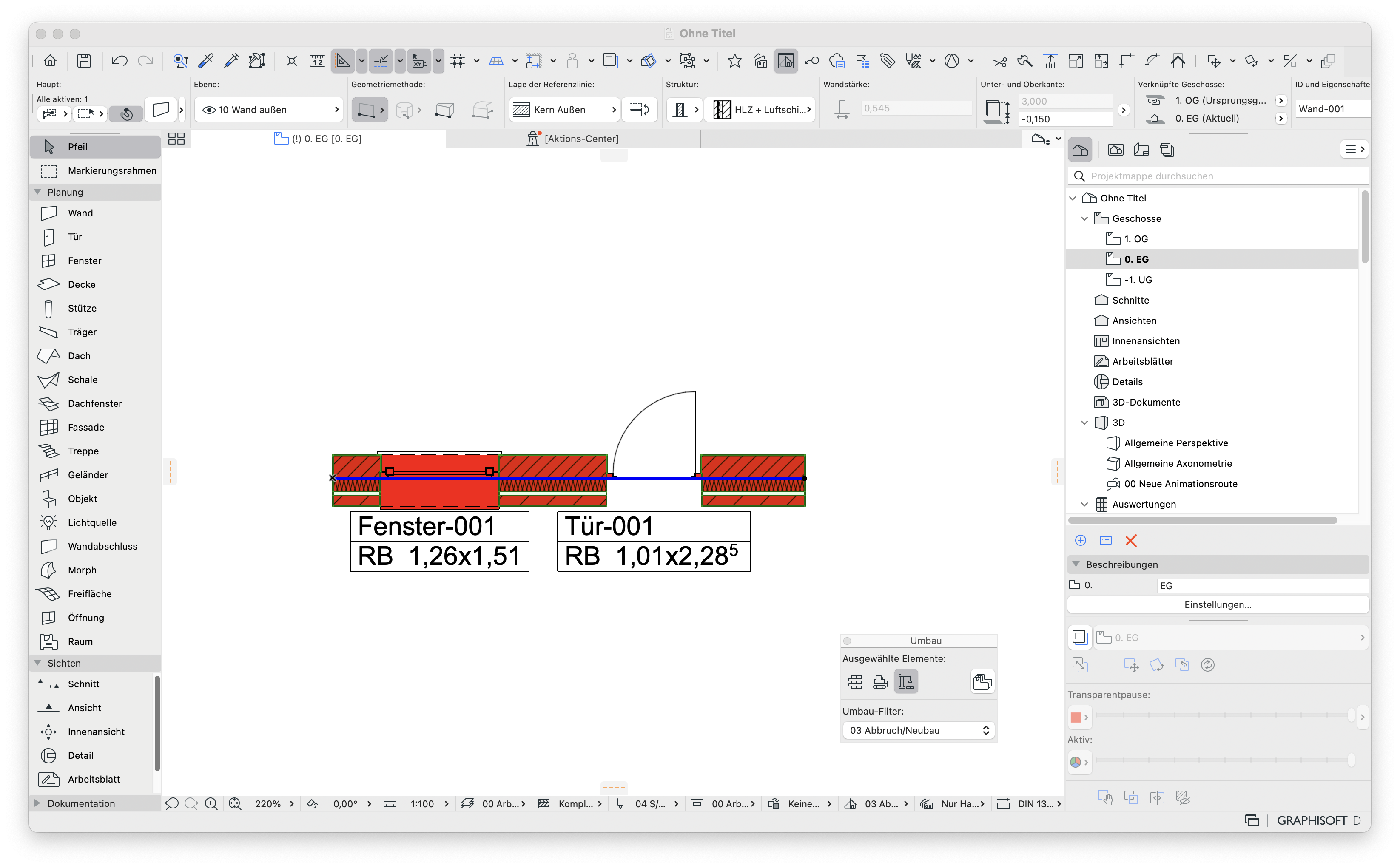This screenshot has width=1400, height=868.
Task: Click the 1:100 scale in status bar
Action: pyautogui.click(x=422, y=804)
